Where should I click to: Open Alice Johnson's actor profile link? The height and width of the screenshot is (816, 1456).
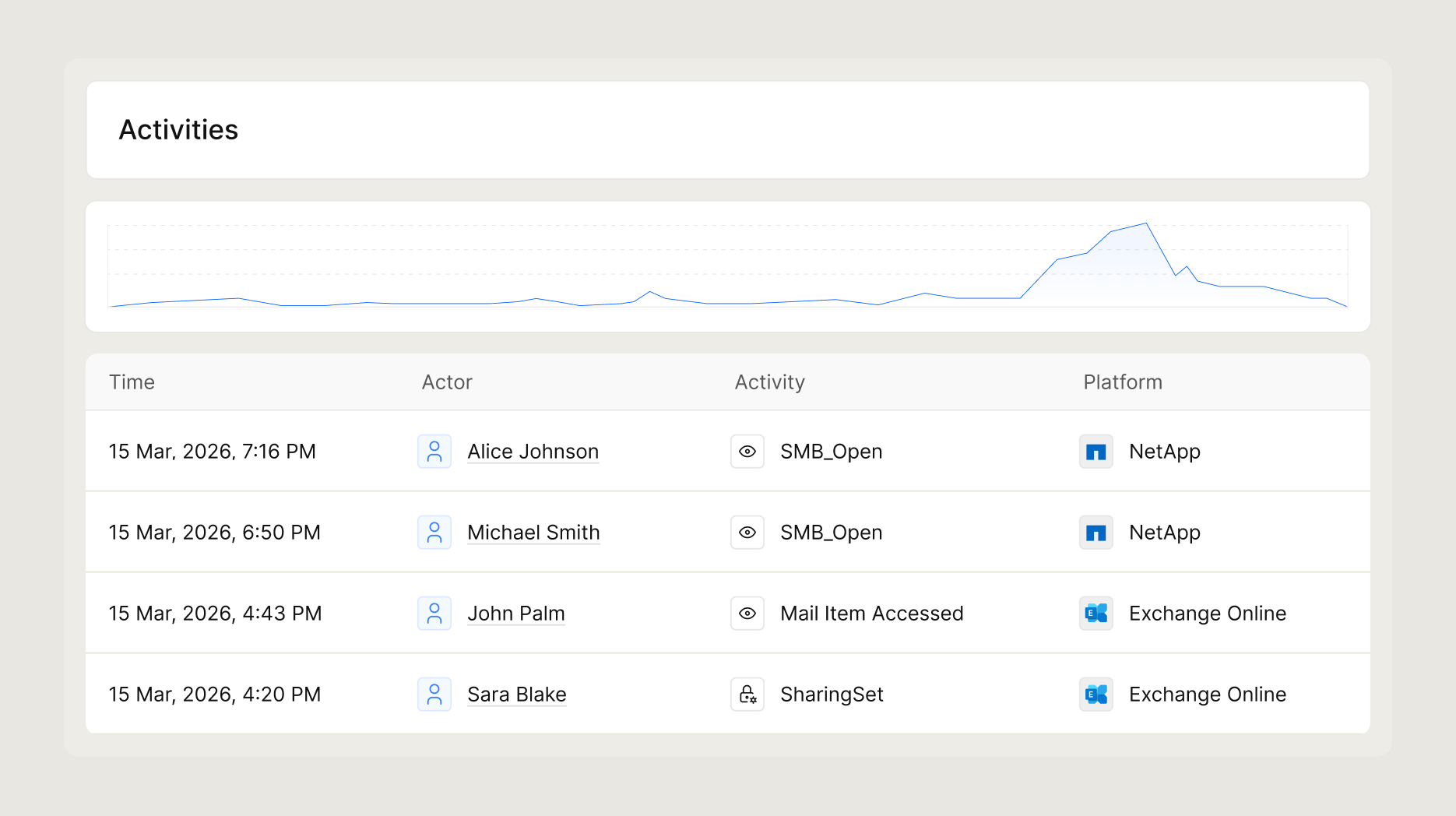[x=533, y=452]
